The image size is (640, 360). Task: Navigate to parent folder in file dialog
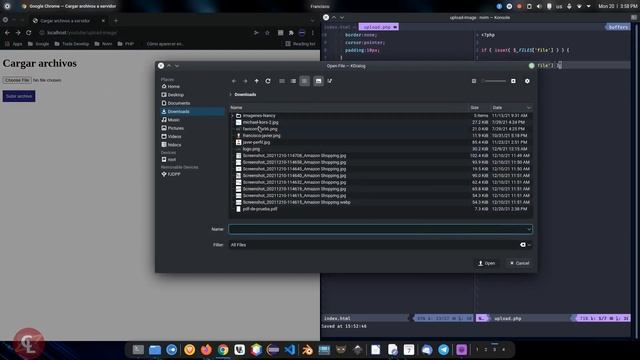(256, 81)
